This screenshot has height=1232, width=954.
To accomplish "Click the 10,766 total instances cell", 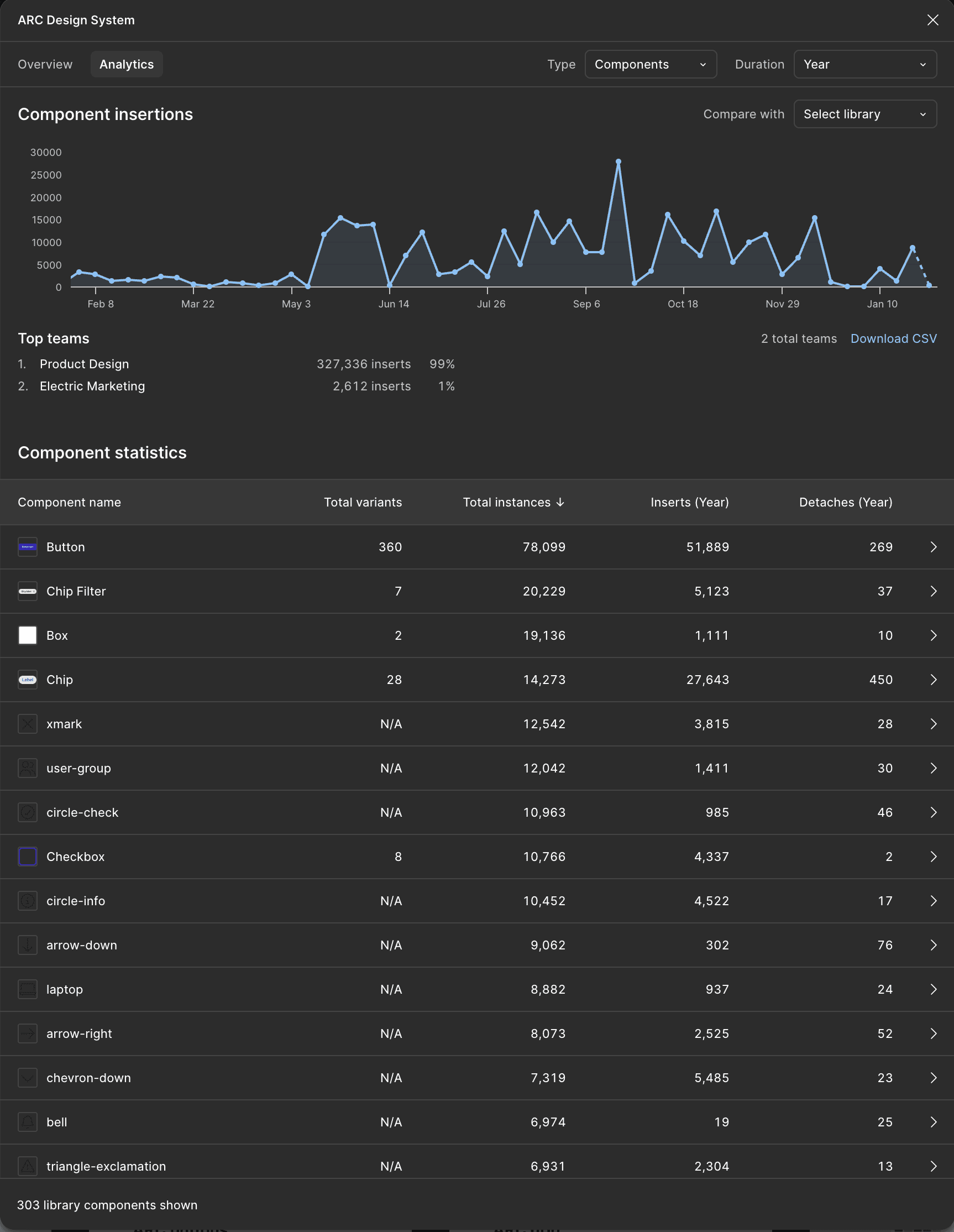I will (x=543, y=857).
